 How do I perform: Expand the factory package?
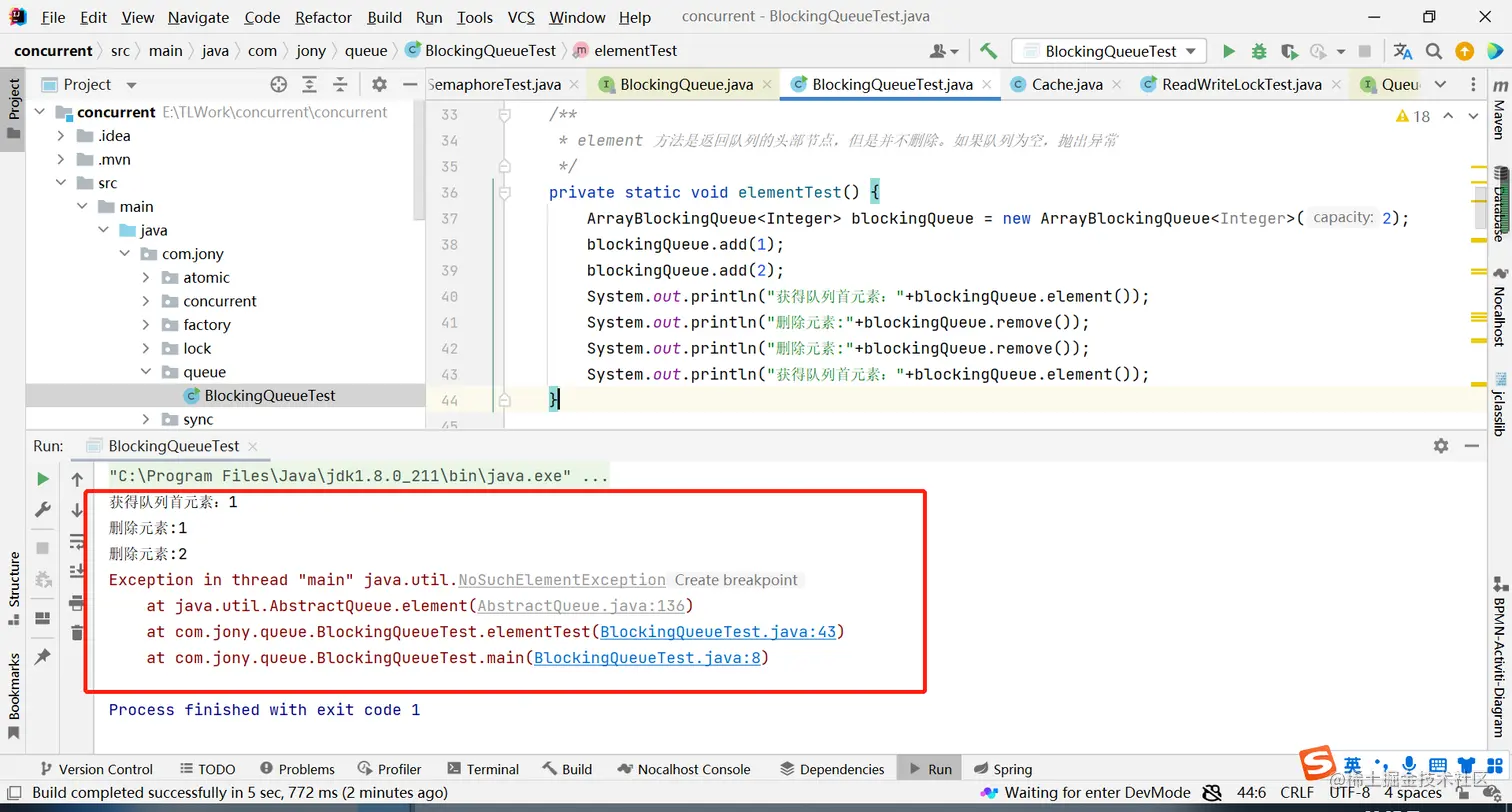pos(146,325)
